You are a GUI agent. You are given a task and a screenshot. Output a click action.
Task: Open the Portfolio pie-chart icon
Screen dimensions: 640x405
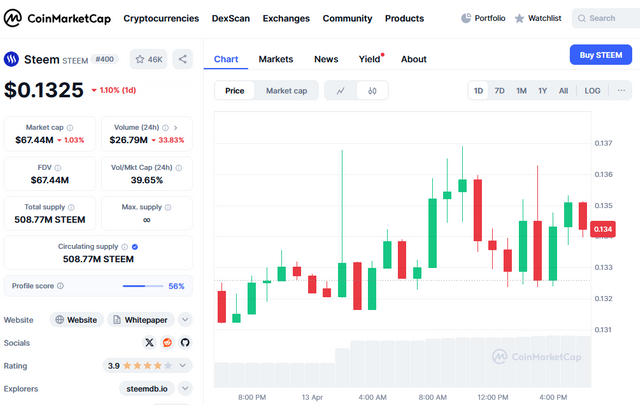coord(466,18)
